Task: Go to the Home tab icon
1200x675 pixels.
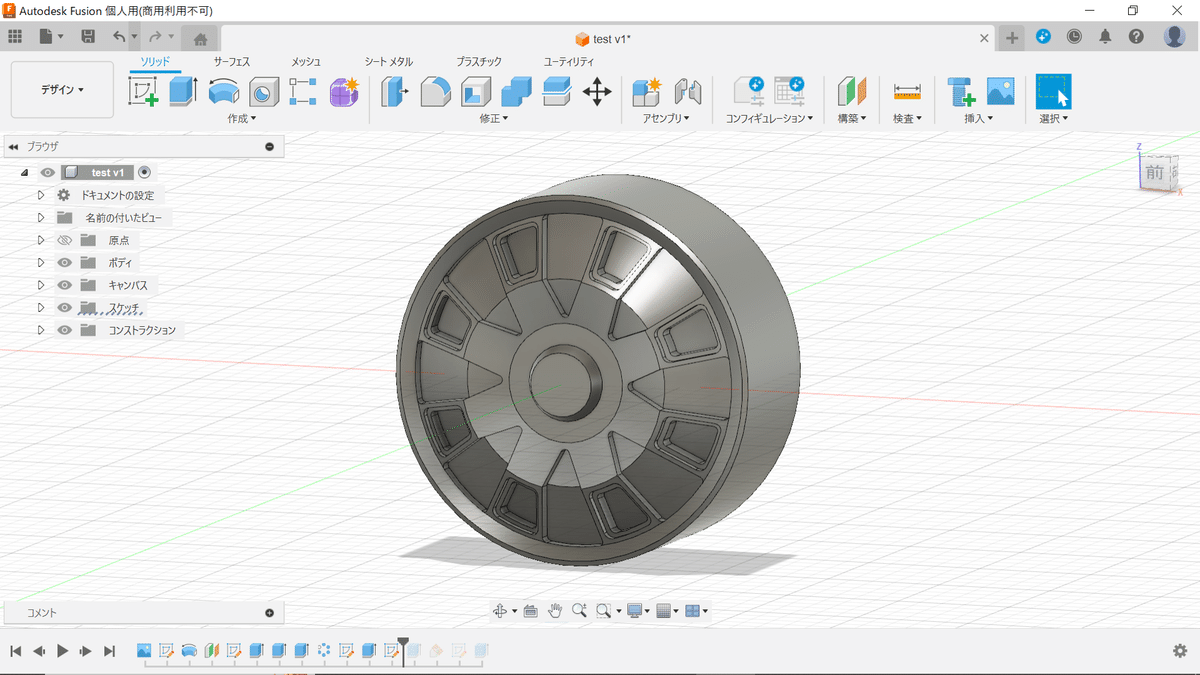Action: [200, 39]
